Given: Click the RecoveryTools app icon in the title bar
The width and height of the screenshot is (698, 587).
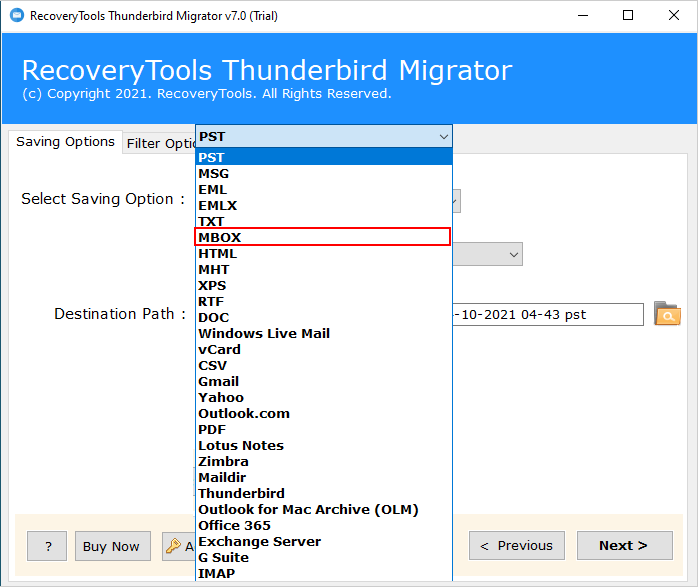Looking at the screenshot, I should pyautogui.click(x=17, y=16).
